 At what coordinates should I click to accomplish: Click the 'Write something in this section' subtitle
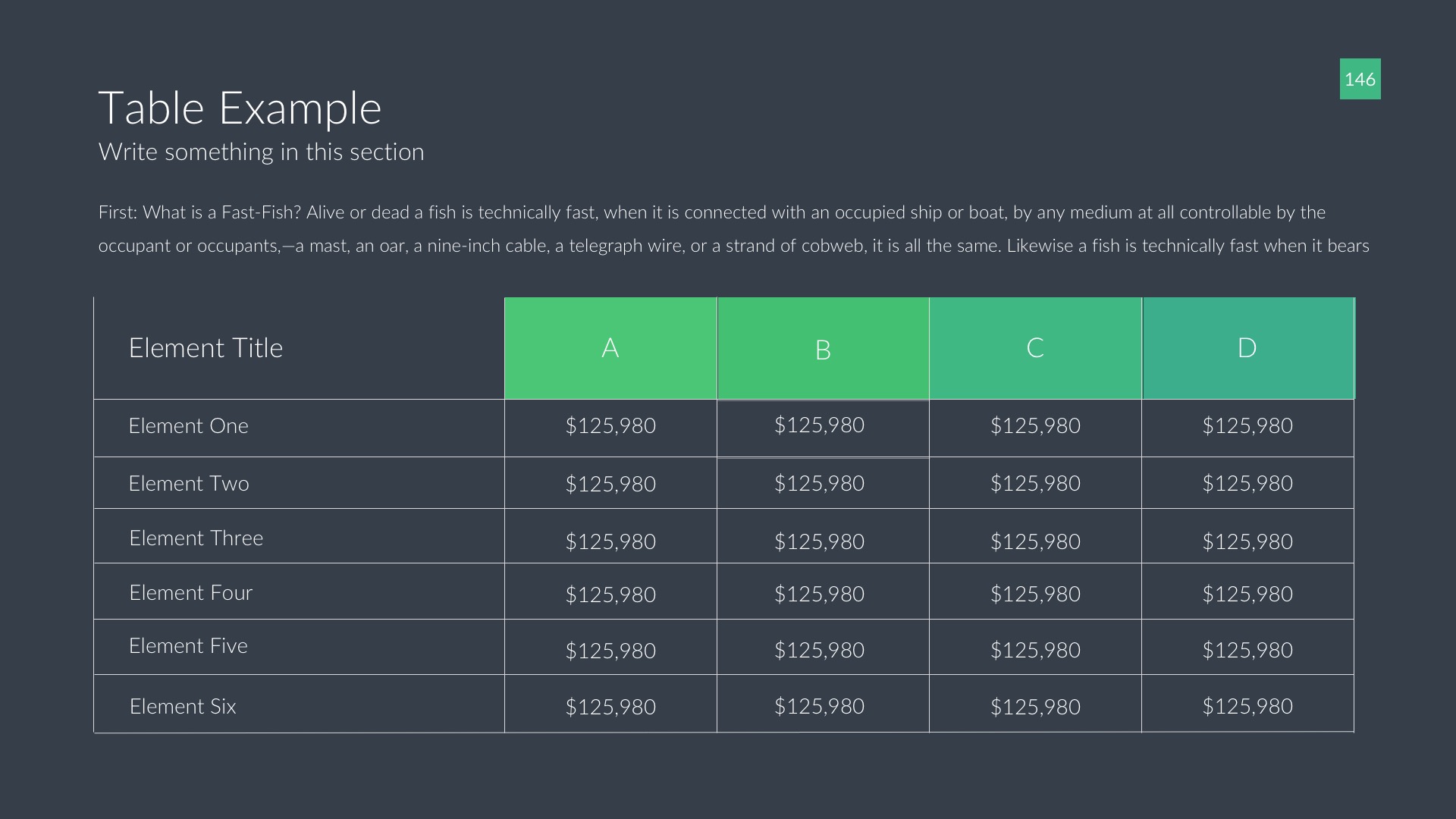coord(261,152)
